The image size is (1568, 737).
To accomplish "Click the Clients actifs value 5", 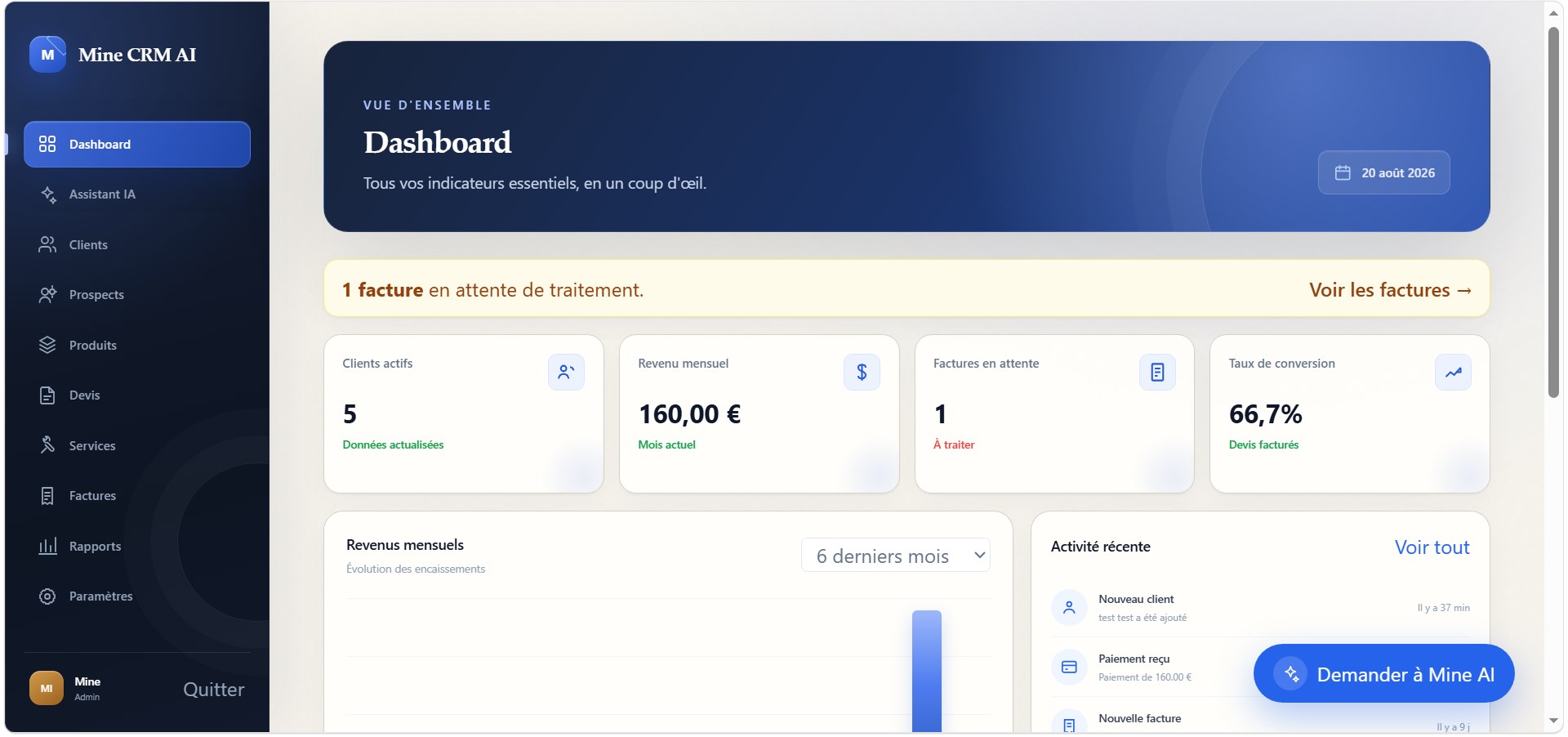I will (x=350, y=415).
